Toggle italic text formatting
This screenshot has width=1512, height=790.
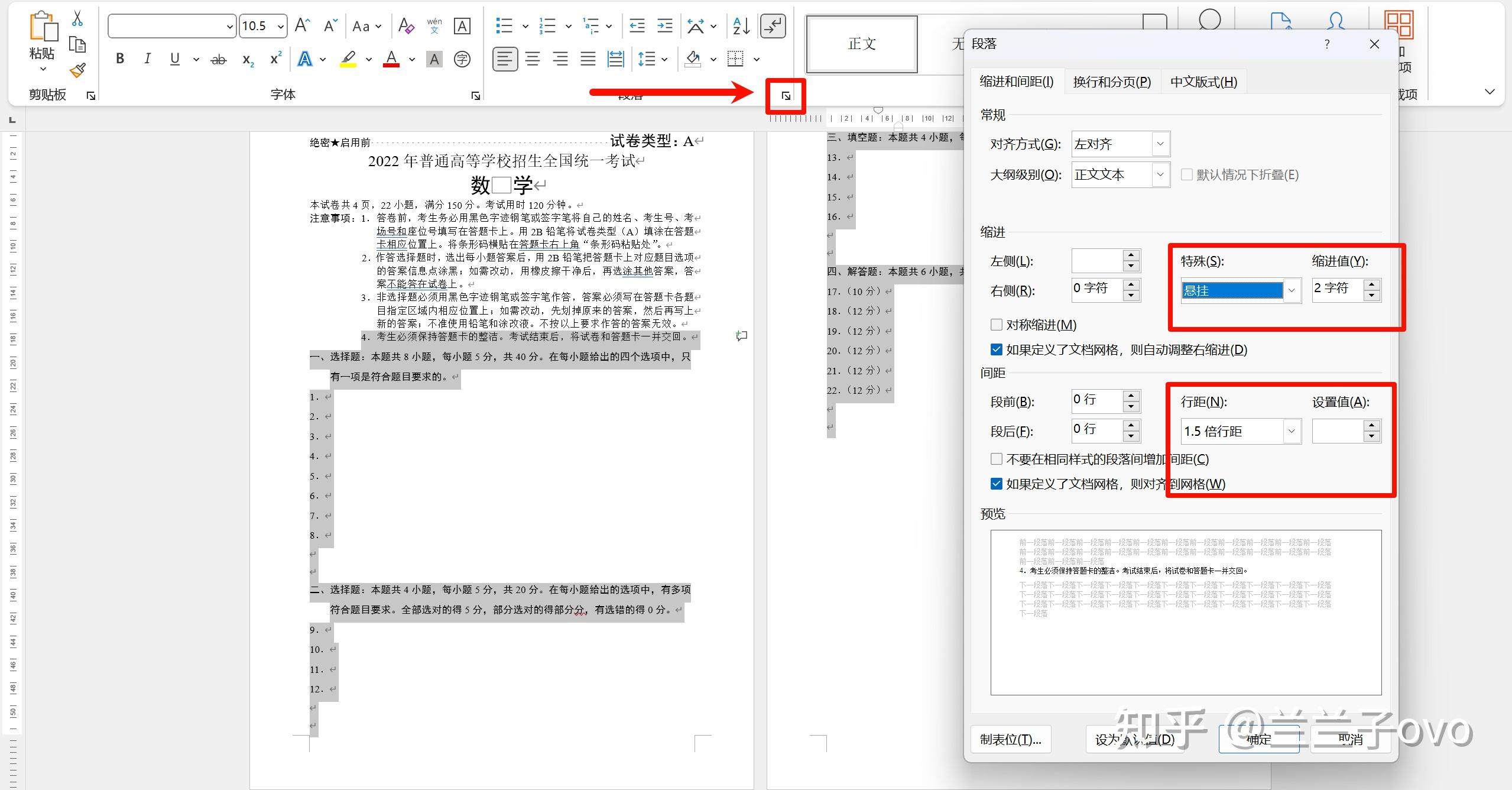[147, 59]
